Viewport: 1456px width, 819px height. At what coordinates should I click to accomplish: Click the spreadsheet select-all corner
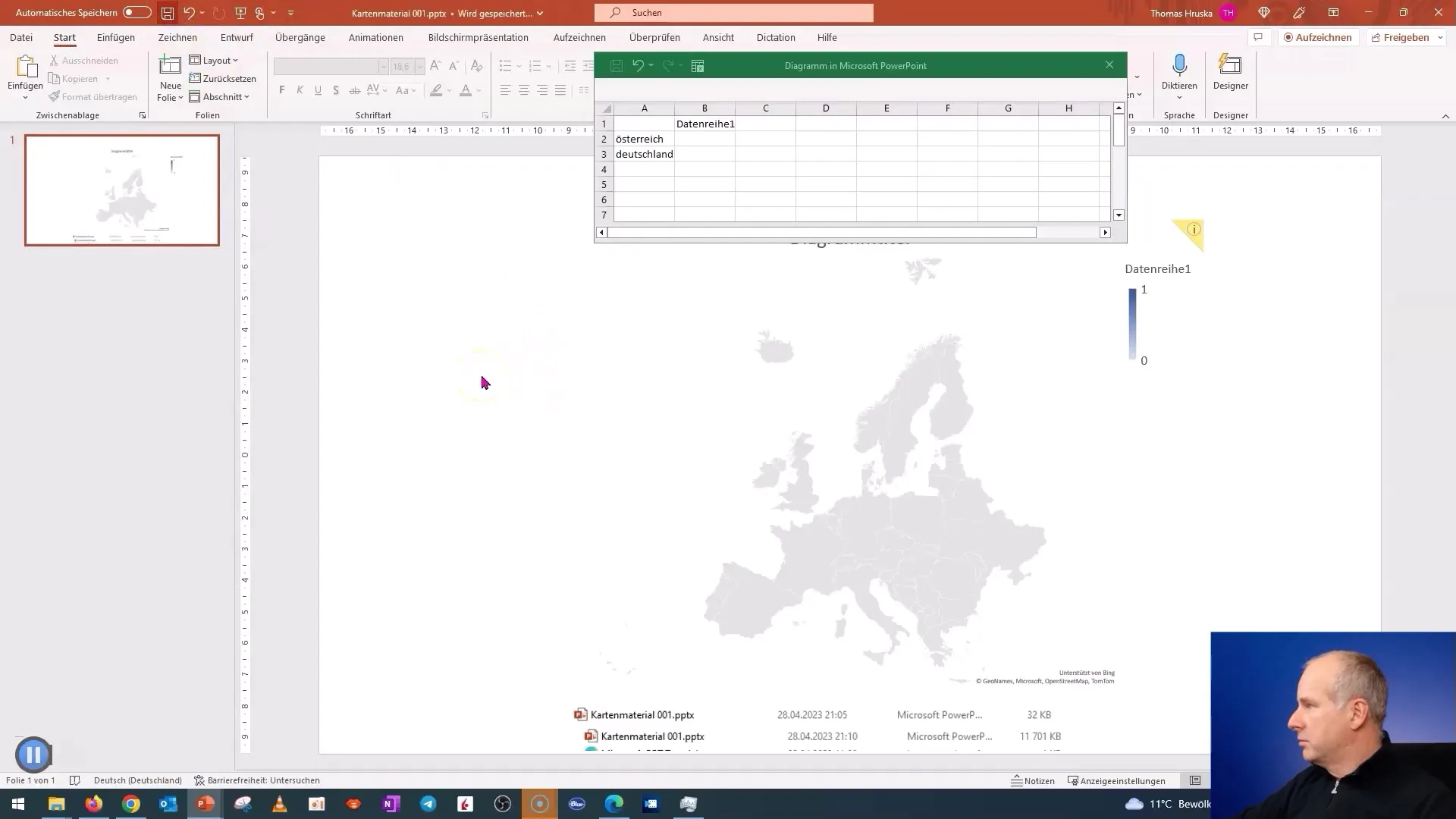click(606, 108)
